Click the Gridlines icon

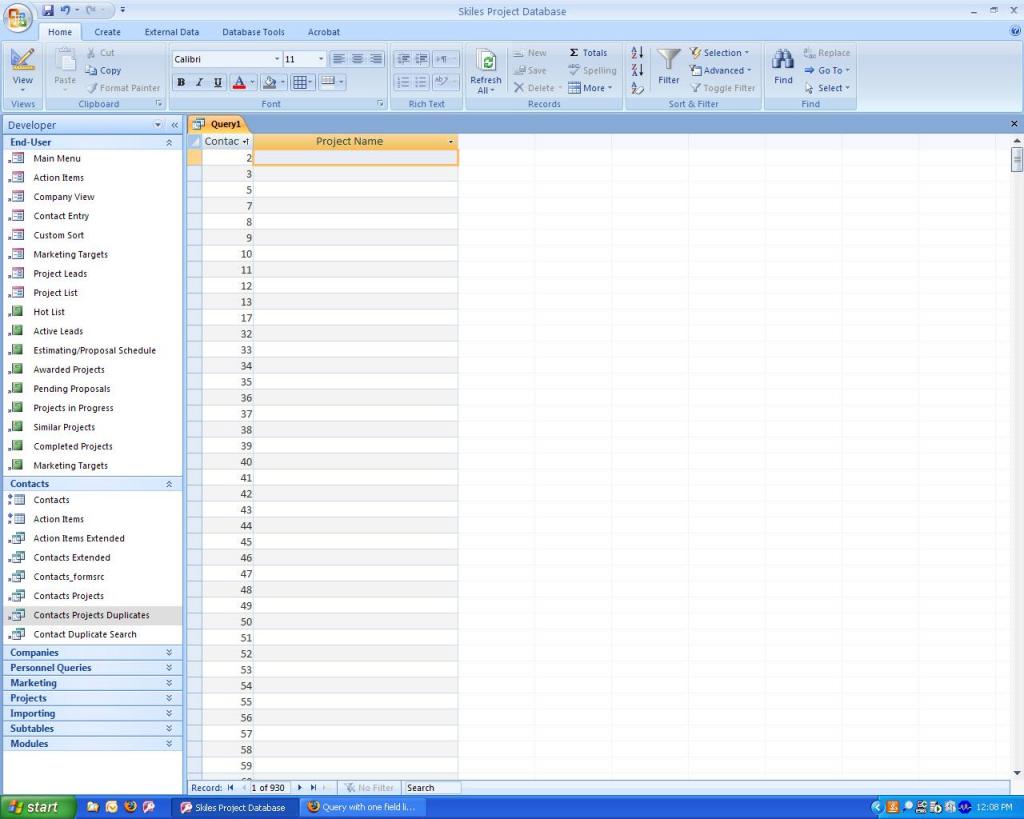(300, 82)
